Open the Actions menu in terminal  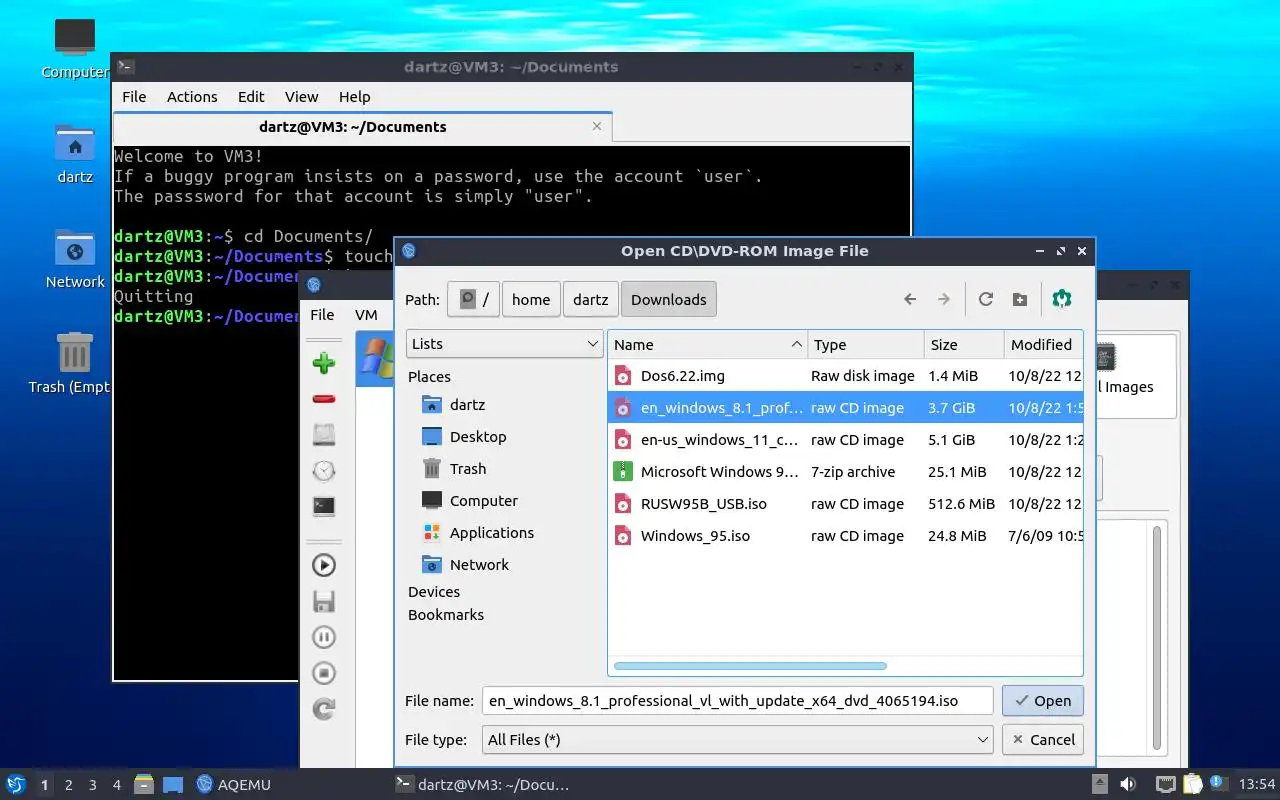pos(192,97)
